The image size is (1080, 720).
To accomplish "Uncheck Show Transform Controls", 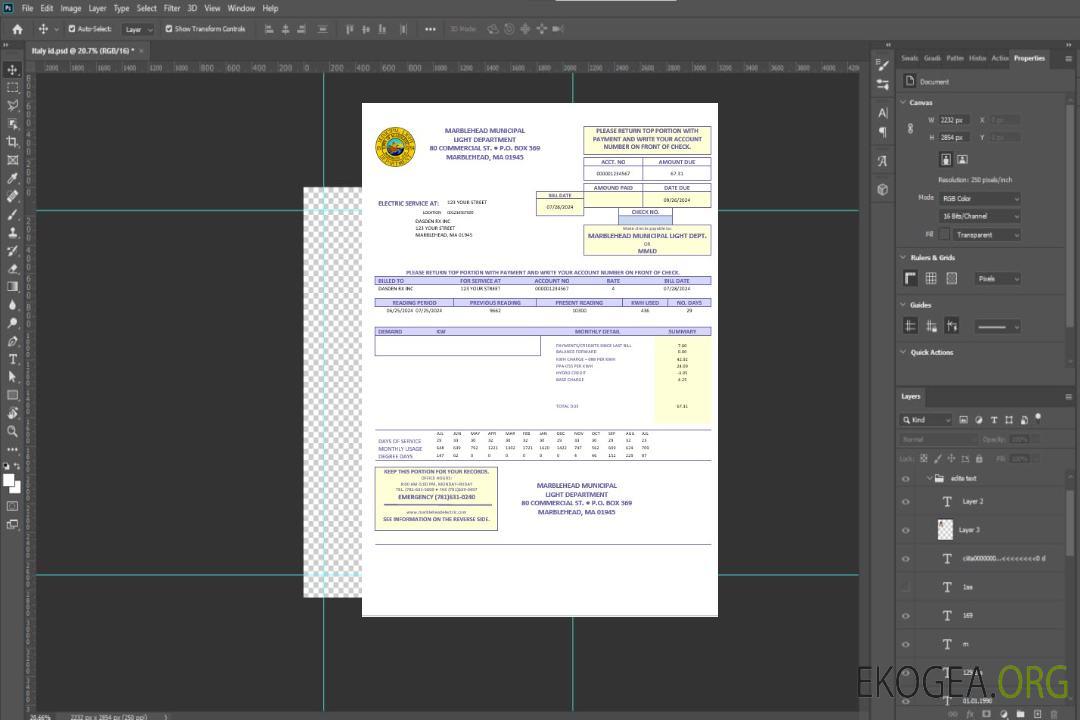I will point(168,29).
